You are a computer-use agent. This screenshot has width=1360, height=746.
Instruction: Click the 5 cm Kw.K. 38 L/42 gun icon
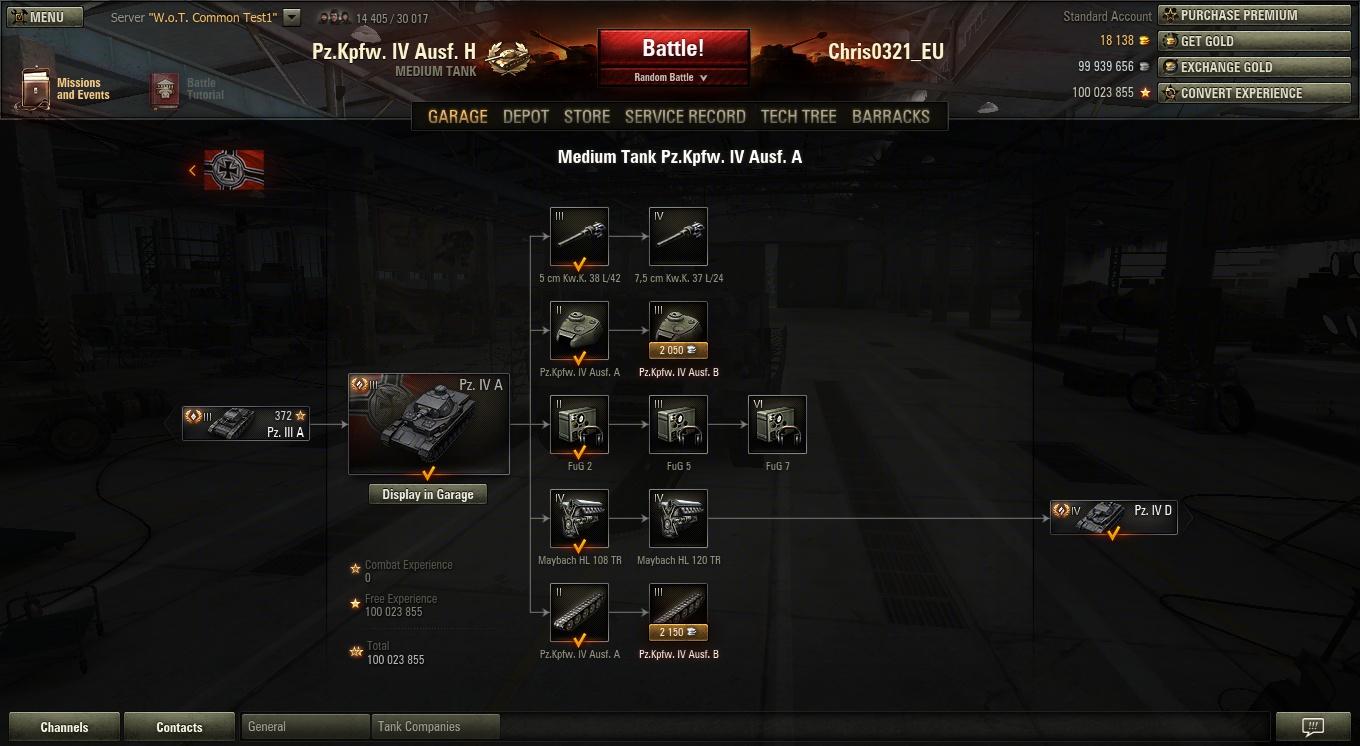[579, 237]
